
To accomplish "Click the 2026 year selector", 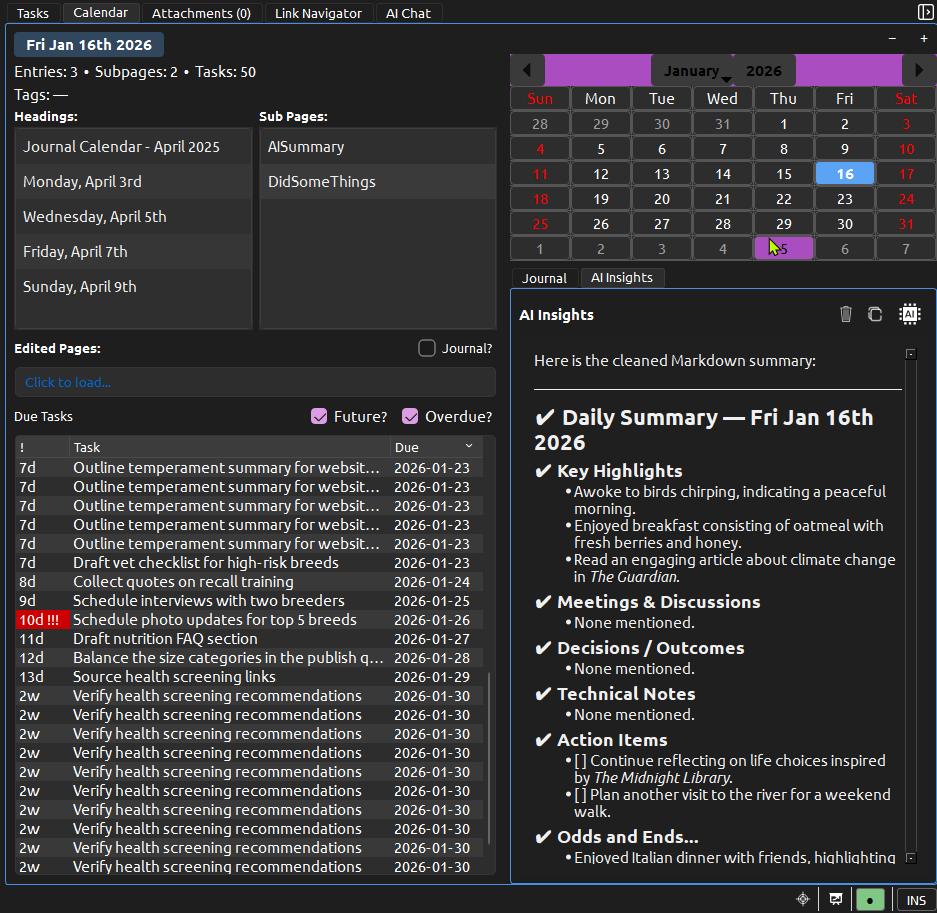I will [x=764, y=71].
